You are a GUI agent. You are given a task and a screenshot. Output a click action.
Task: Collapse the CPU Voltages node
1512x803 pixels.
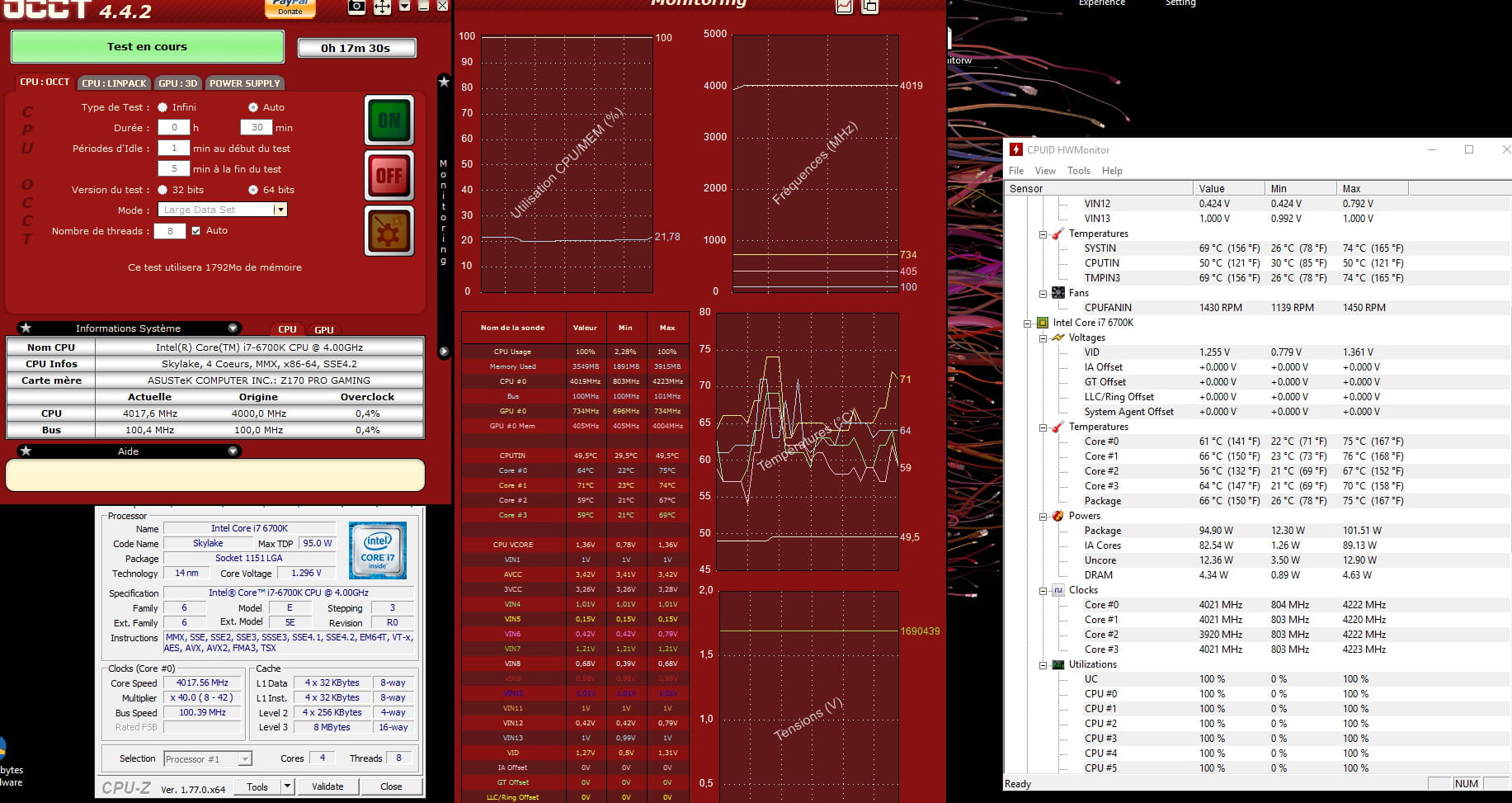point(1043,338)
